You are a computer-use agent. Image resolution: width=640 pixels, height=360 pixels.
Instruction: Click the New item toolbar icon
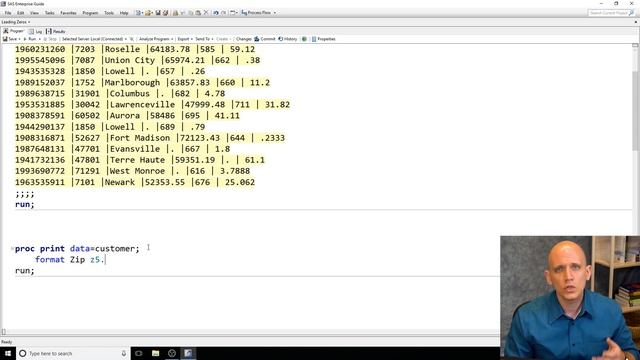tap(138, 13)
